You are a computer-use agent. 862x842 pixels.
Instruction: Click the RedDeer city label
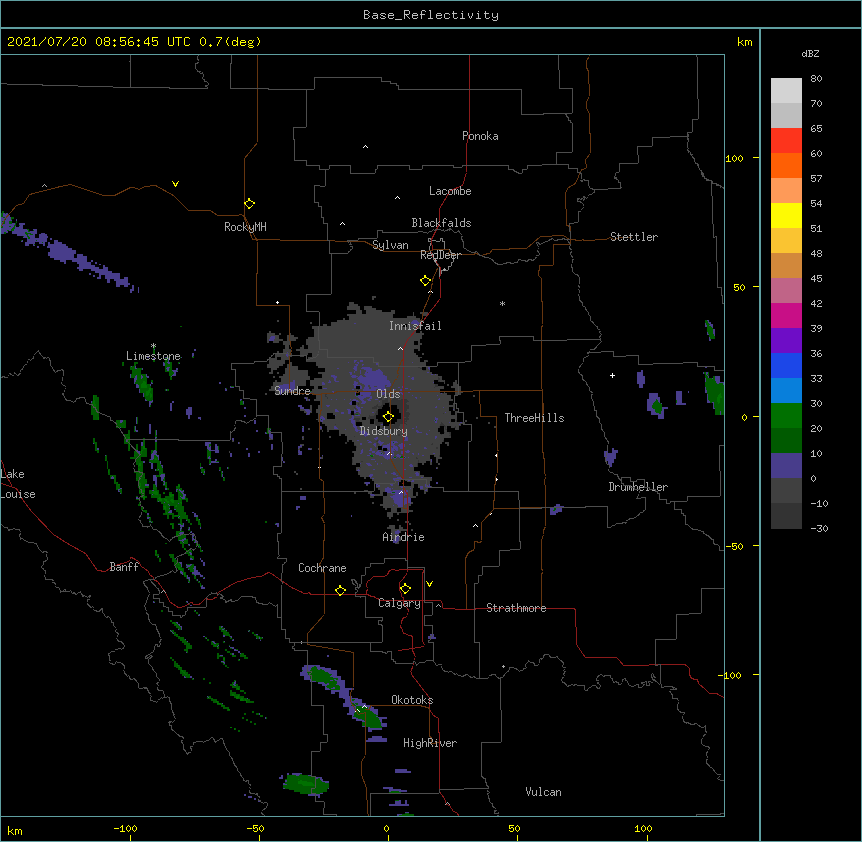point(440,255)
